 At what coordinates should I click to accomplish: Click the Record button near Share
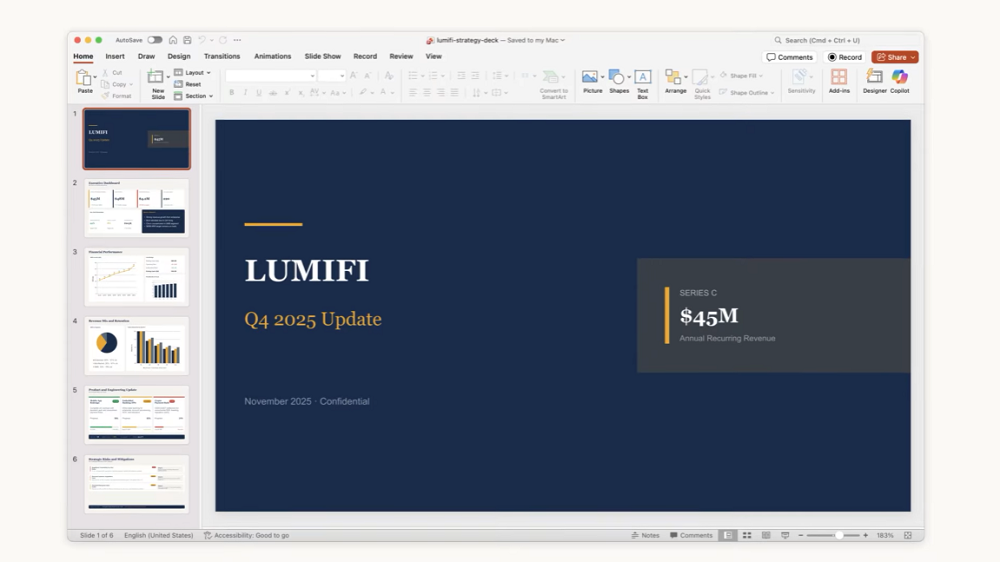(845, 57)
